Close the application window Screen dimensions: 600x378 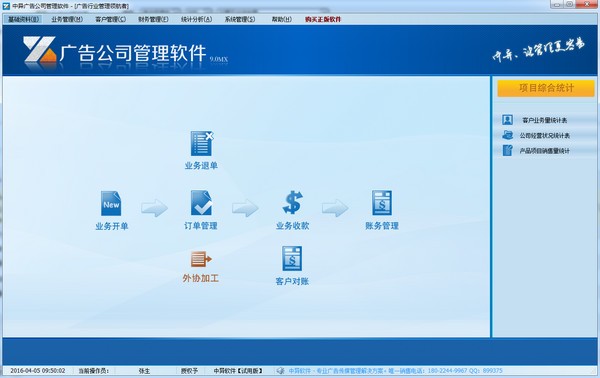587,4
